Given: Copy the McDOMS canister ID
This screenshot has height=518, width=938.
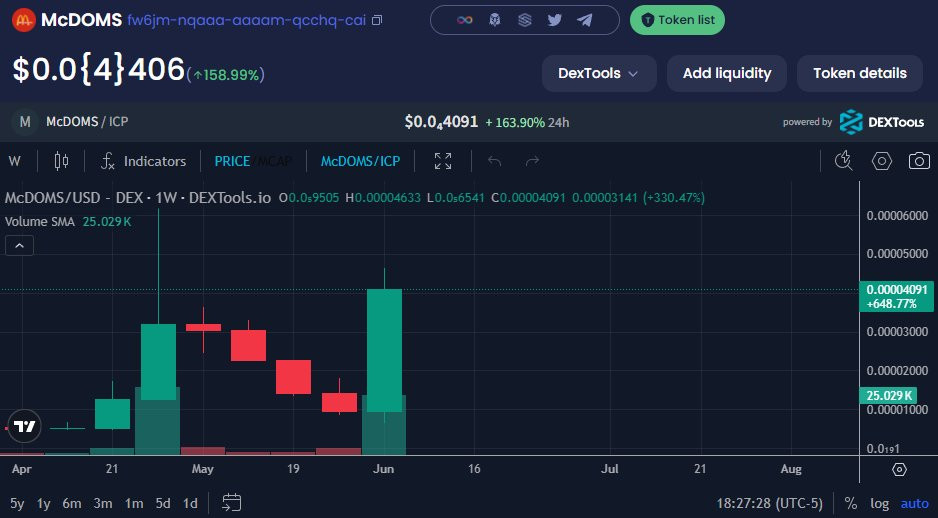Looking at the screenshot, I should 377,20.
